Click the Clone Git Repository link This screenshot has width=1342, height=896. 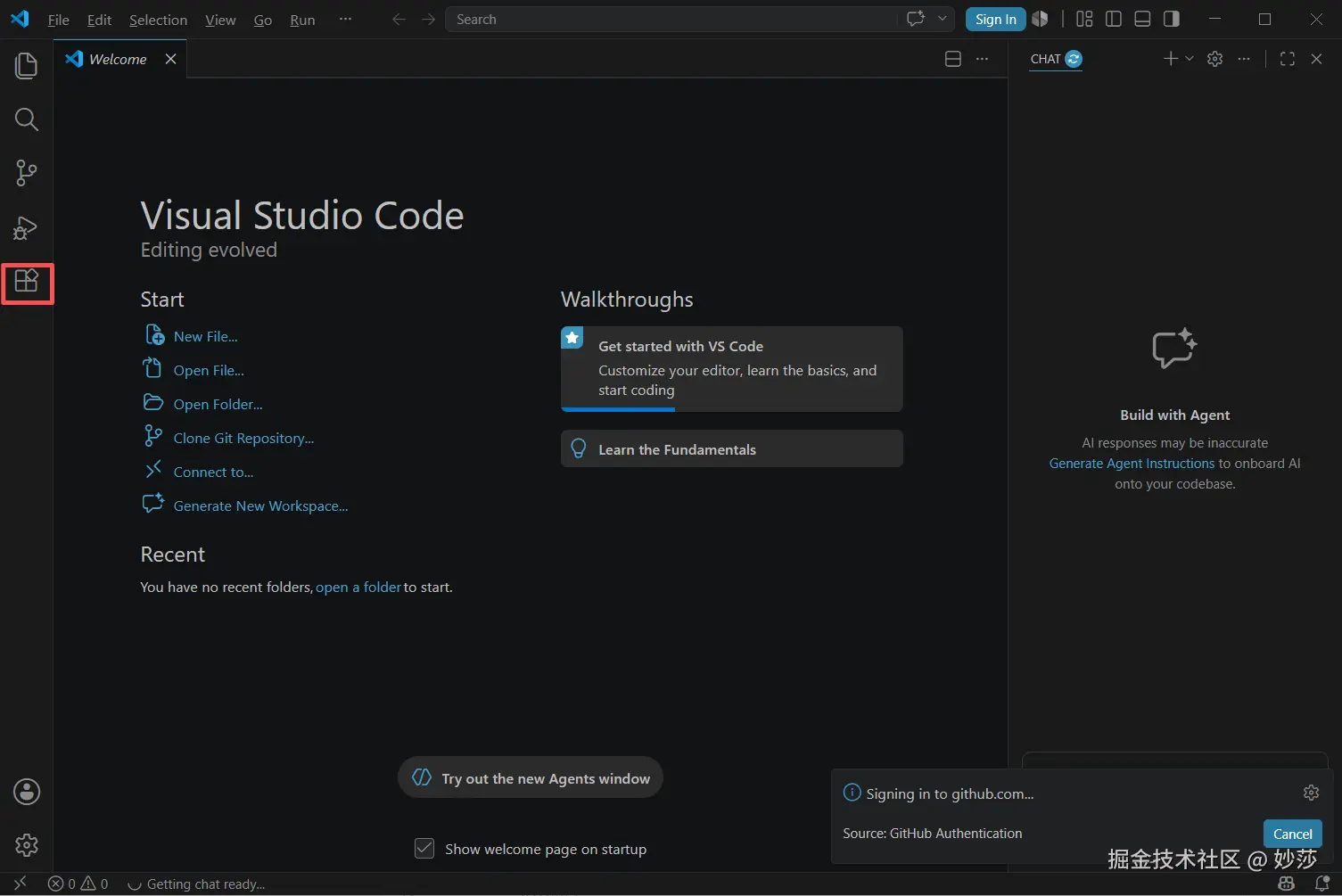[243, 438]
